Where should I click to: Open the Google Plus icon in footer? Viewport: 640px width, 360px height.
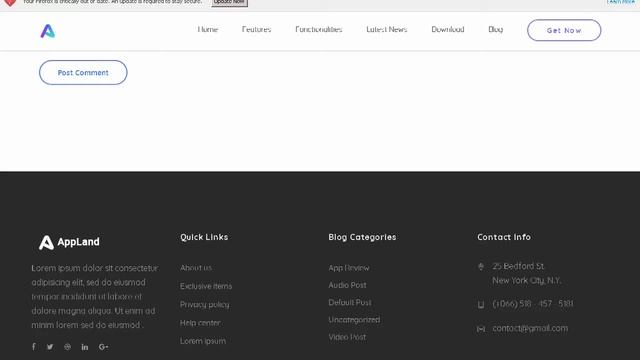pos(103,347)
